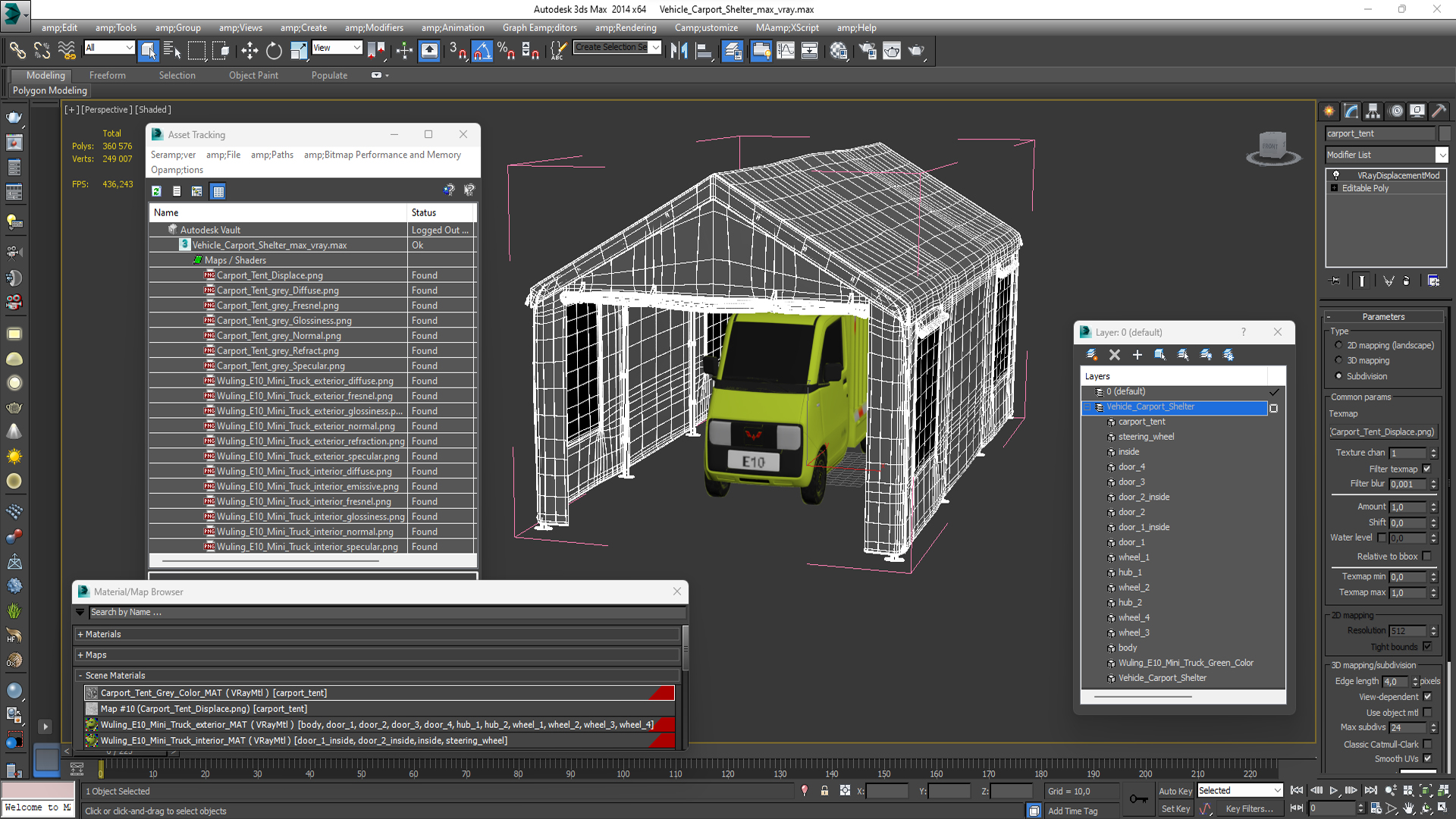Open the selection filter All dropdown
Viewport: 1456px width, 819px height.
109,48
